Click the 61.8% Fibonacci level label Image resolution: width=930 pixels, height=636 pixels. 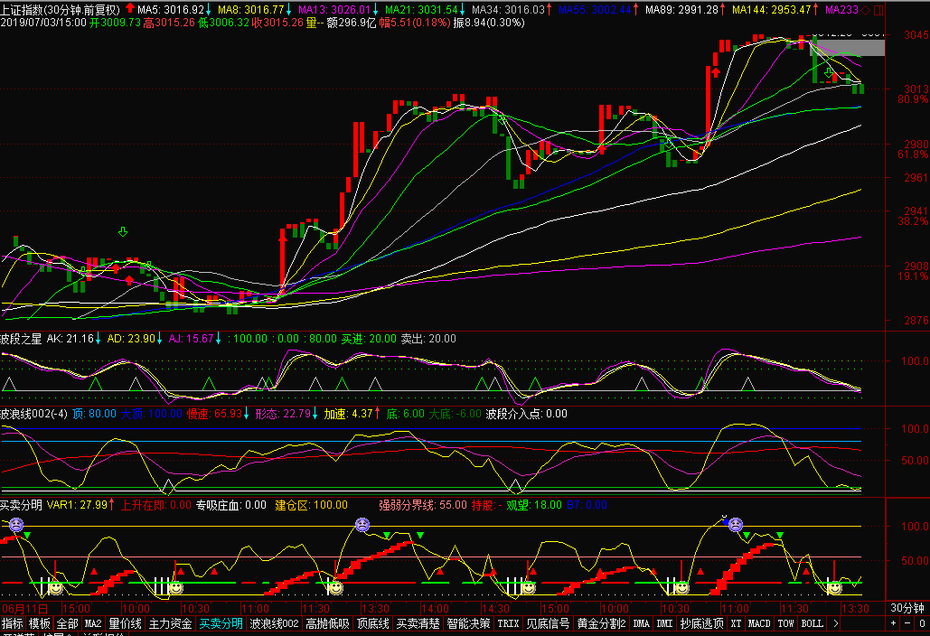click(913, 154)
